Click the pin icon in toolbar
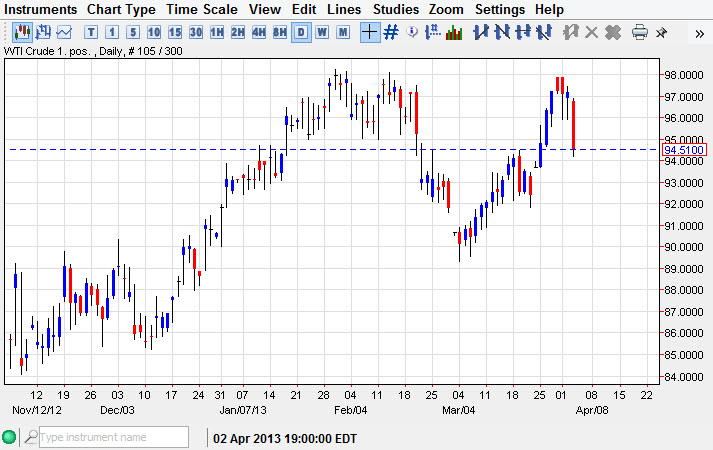Image resolution: width=713 pixels, height=450 pixels. click(661, 32)
